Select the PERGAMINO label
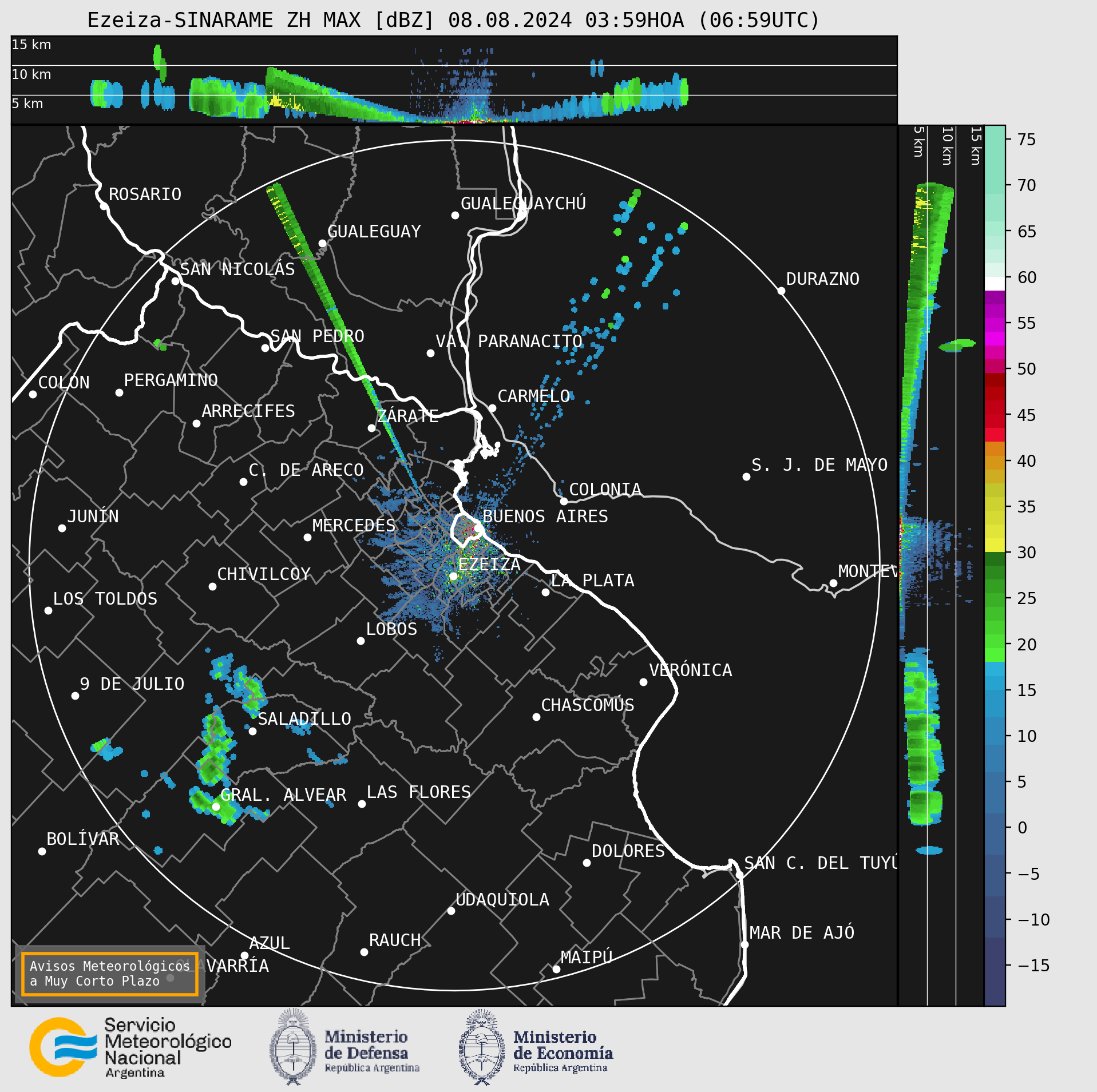The height and width of the screenshot is (1092, 1097). (x=171, y=380)
